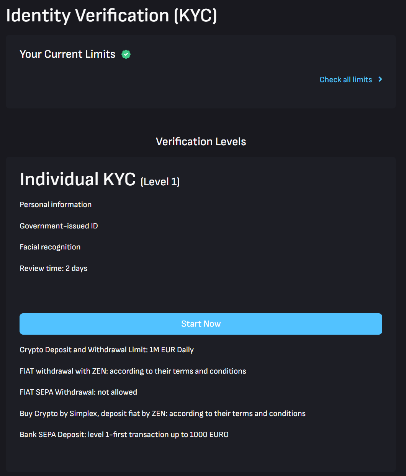This screenshot has width=406, height=476.
Task: Click the Bank SEPA Deposit level 1 line
Action: [x=124, y=434]
